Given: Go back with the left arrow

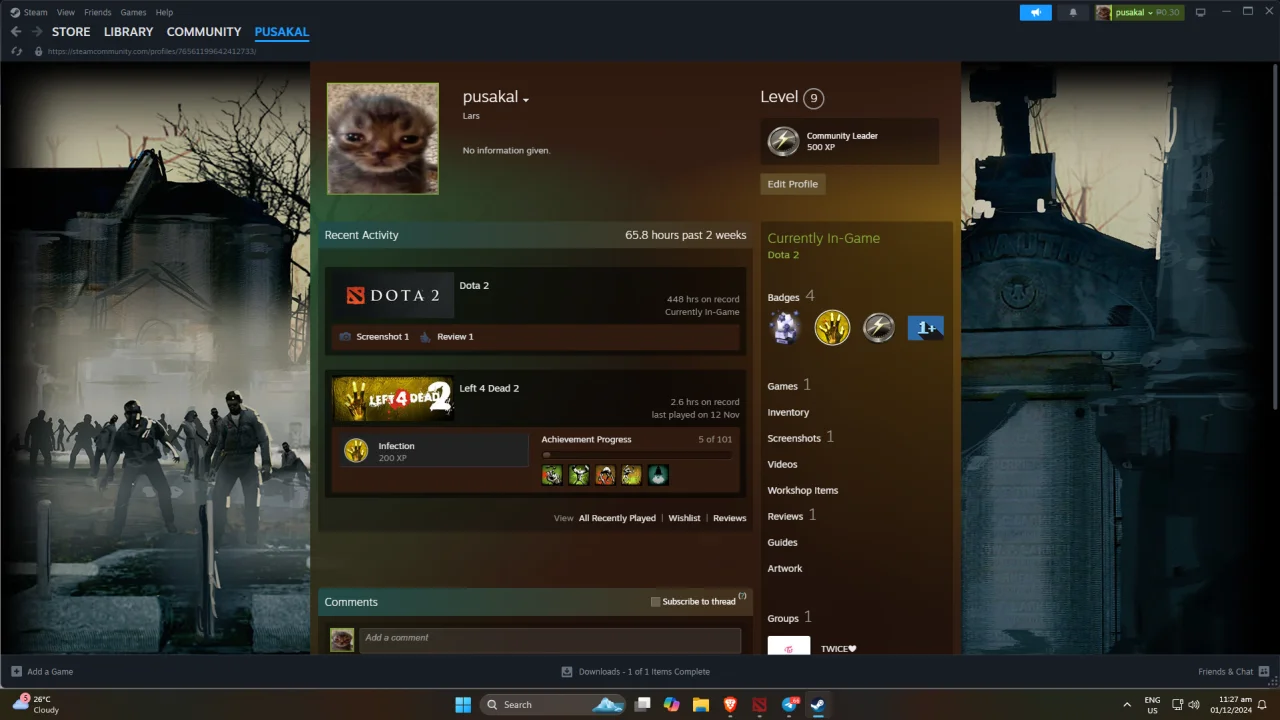Looking at the screenshot, I should 16,32.
